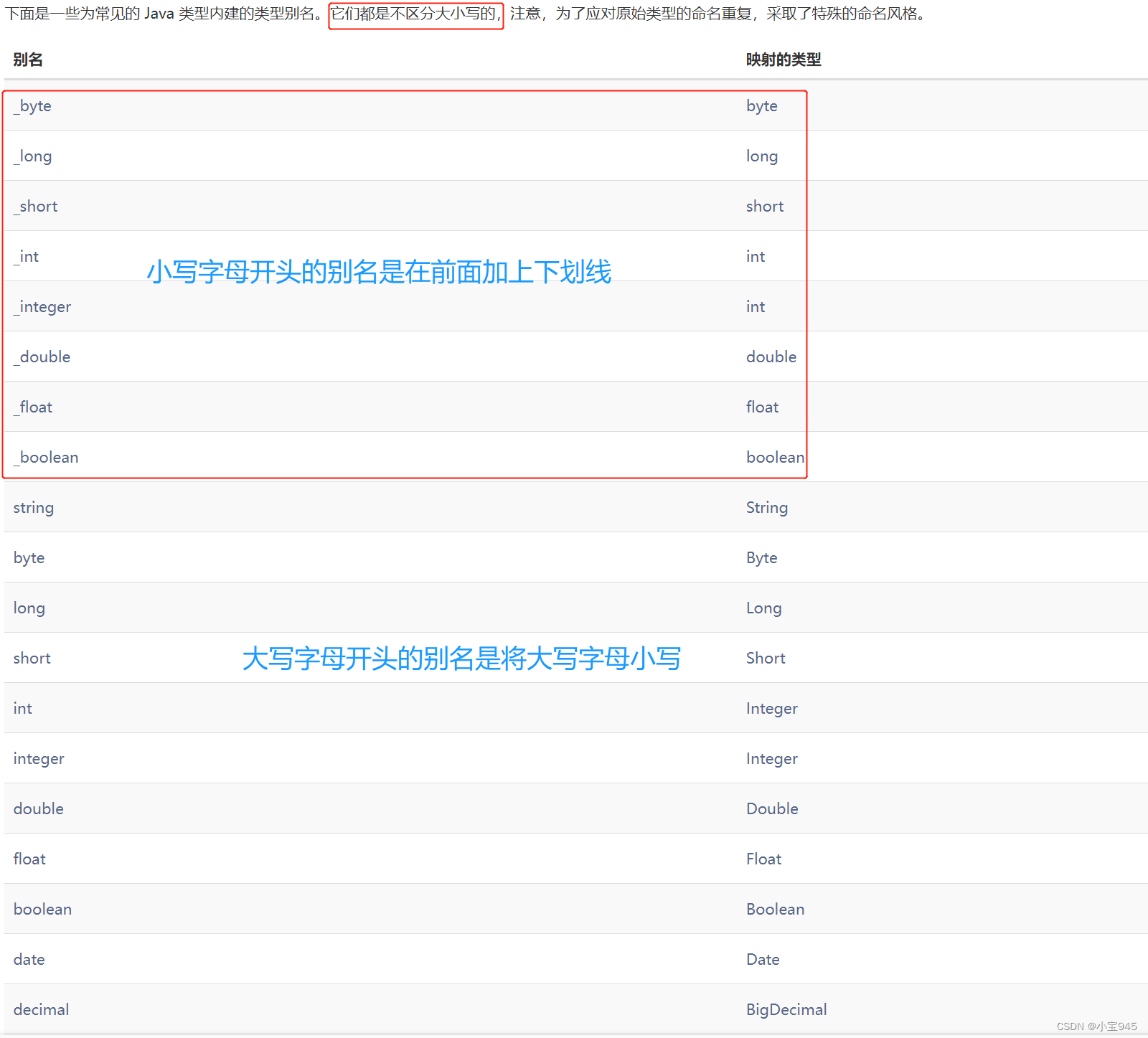Click the word 'Java' in the intro sentence
The height and width of the screenshot is (1038, 1148).
coord(159,14)
